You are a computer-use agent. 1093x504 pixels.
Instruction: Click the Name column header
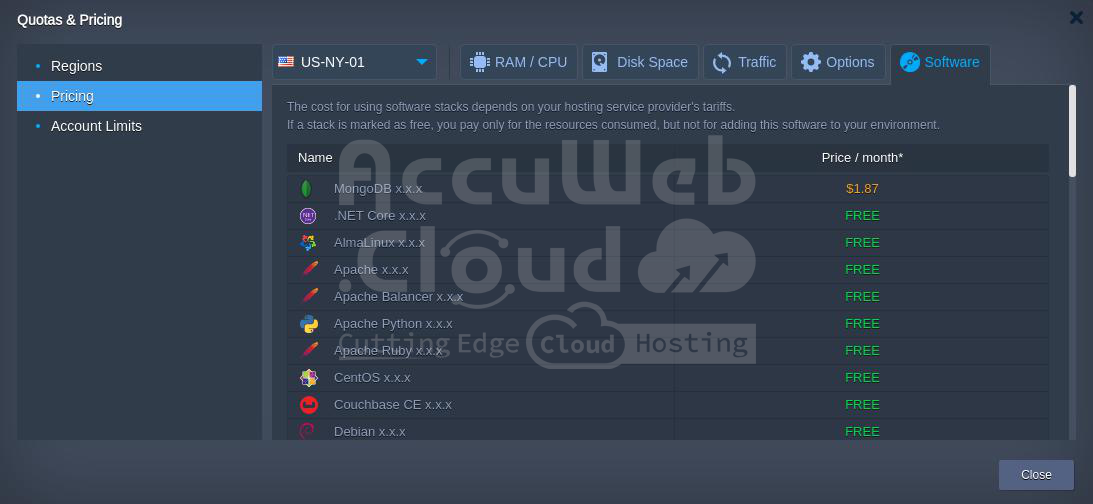(315, 158)
